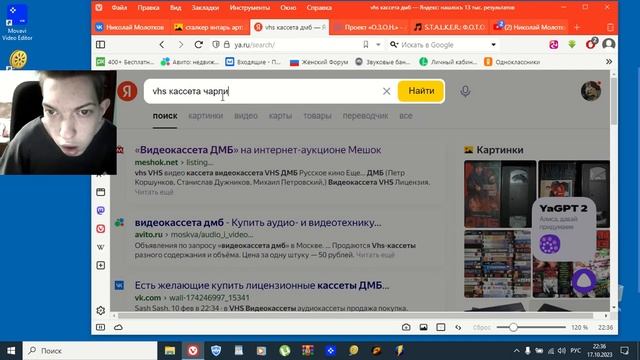Open the Инструменты menu
Screen dimensions: 640x360
(x=250, y=7)
